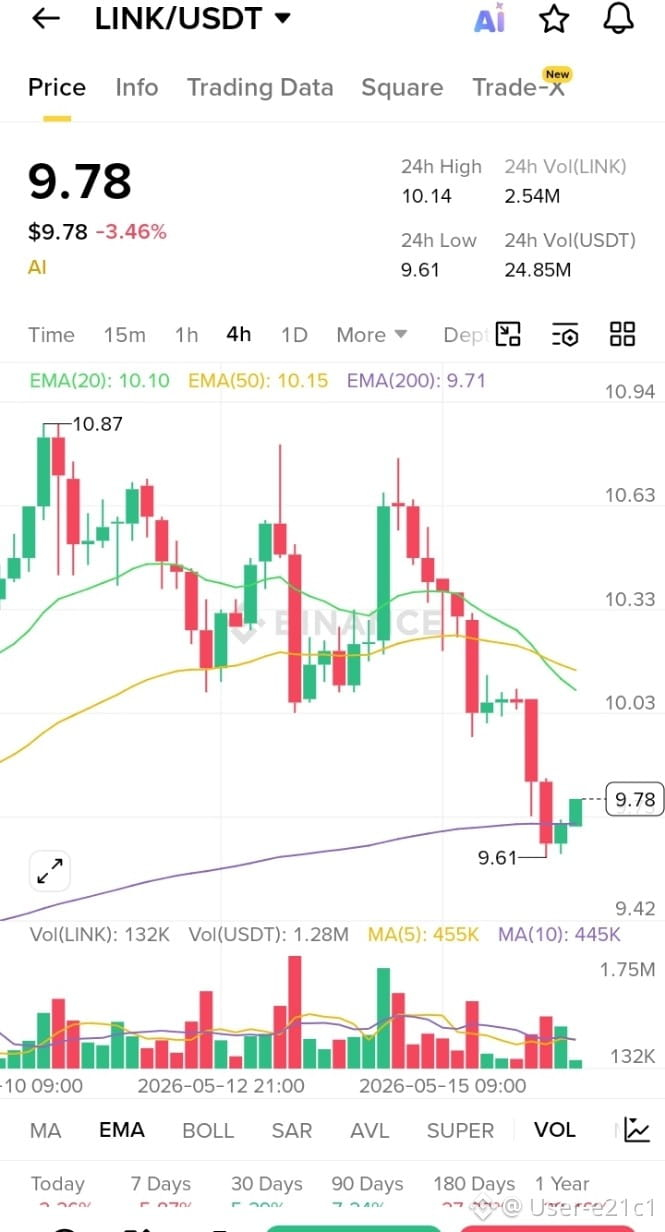
Task: Tap the Vol(LINK): 132K label
Action: click(100, 935)
